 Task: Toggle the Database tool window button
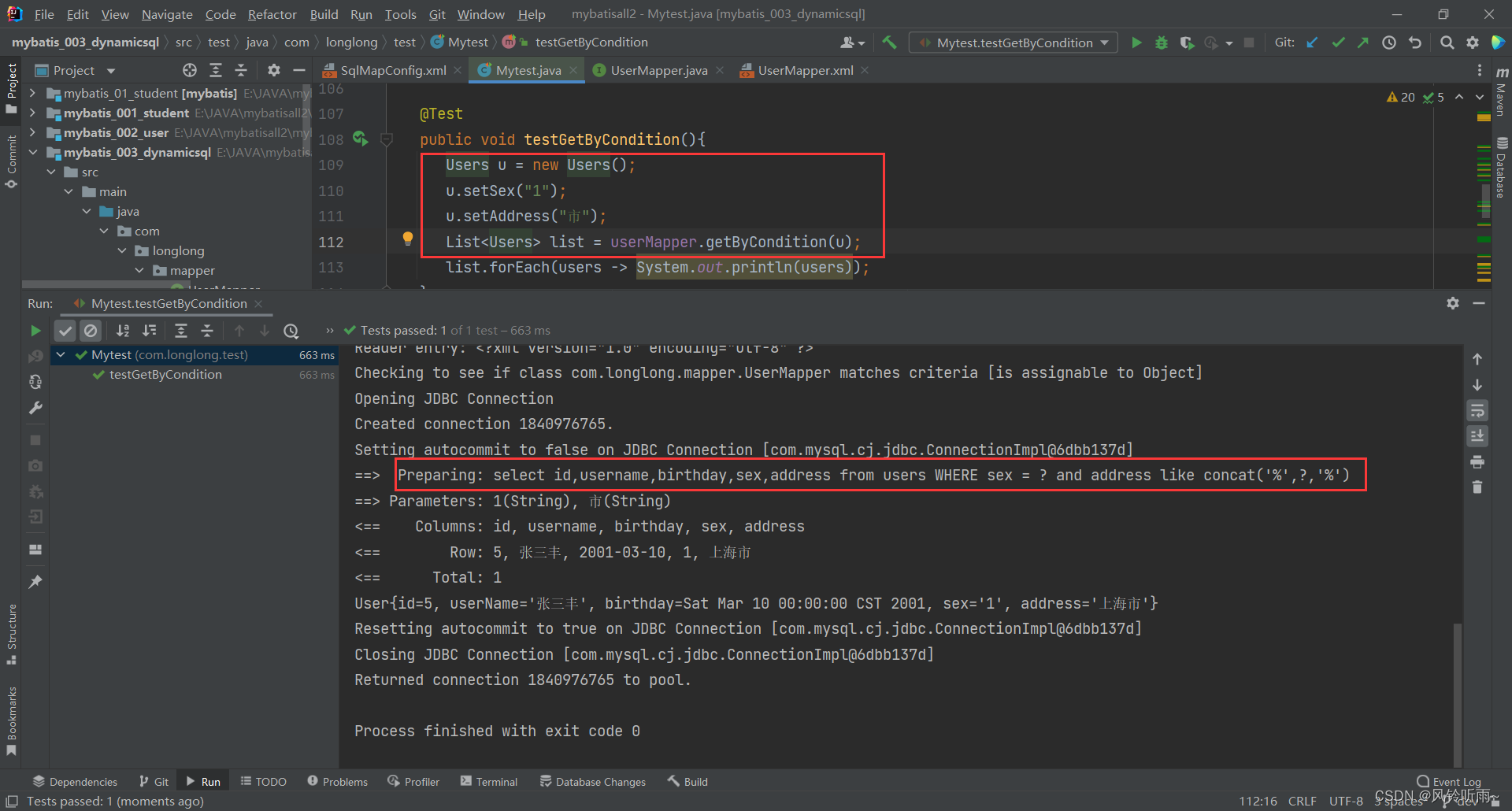coord(1501,168)
